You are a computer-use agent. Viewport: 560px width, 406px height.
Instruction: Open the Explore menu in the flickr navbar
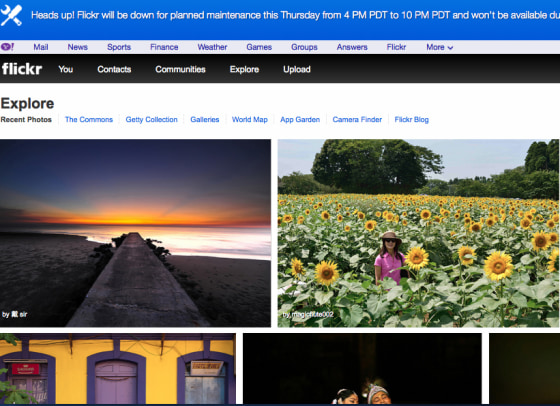[244, 69]
